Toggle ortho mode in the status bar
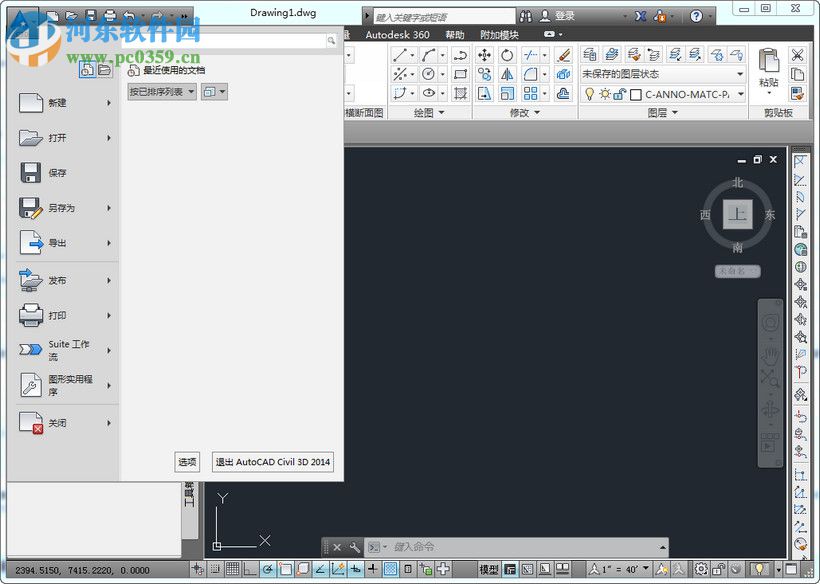Viewport: 820px width, 584px height. pos(249,570)
